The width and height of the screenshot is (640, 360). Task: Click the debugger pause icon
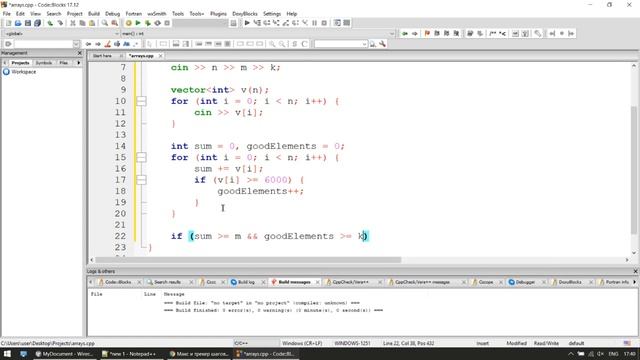[x=314, y=23]
